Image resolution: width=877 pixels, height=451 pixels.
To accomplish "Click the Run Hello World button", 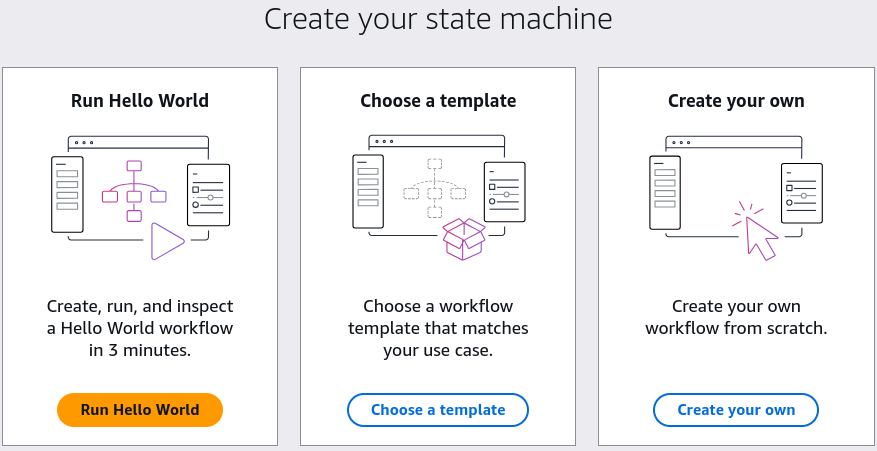I will 140,410.
